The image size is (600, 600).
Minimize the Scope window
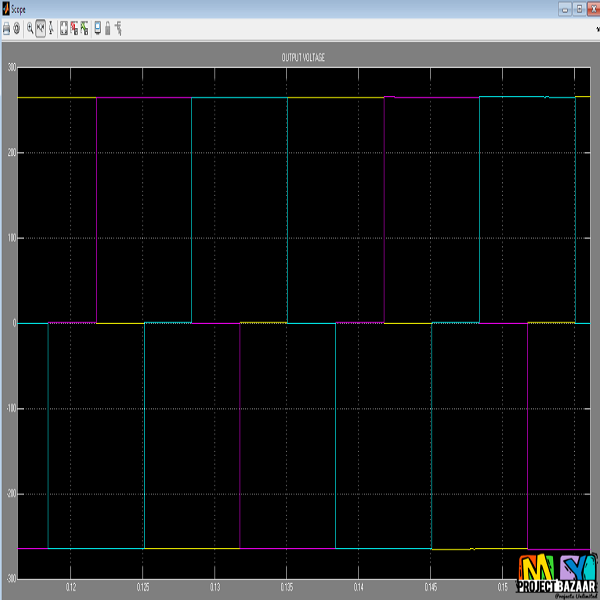566,8
